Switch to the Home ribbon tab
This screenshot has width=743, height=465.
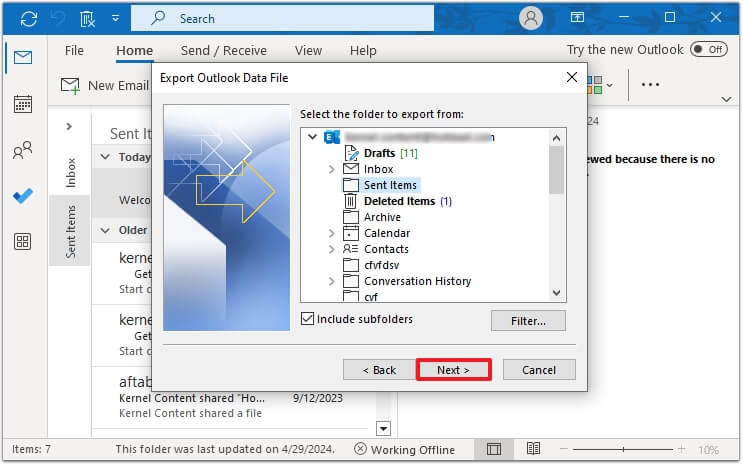(x=135, y=50)
